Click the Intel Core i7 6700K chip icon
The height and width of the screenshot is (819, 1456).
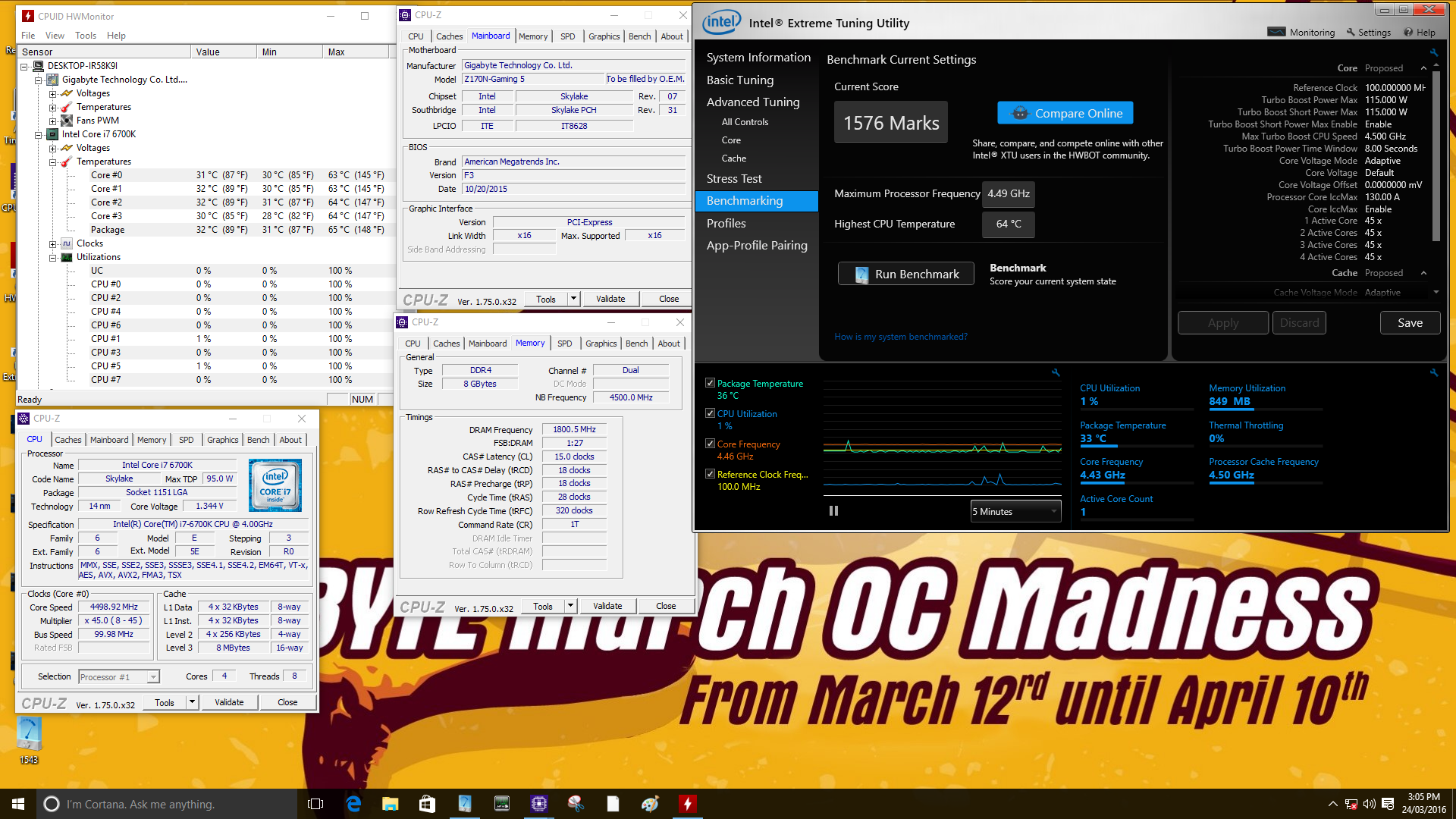click(52, 134)
